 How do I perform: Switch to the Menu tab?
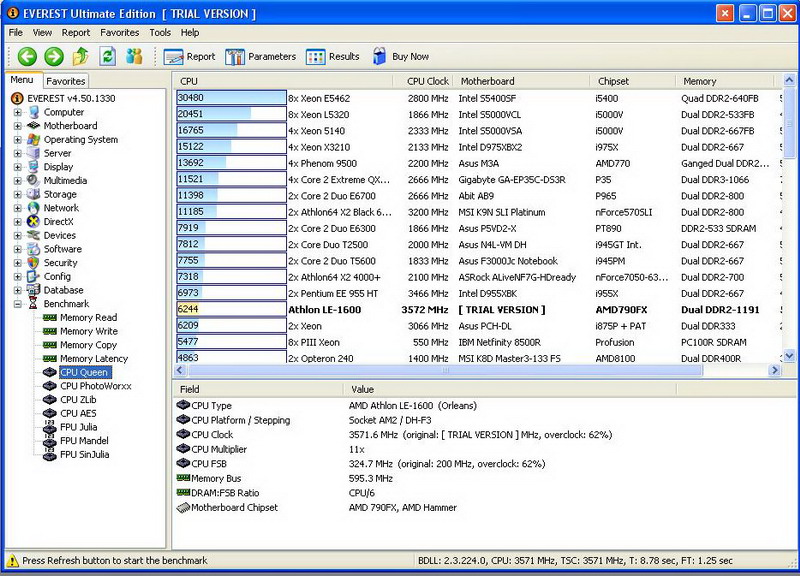click(x=22, y=80)
